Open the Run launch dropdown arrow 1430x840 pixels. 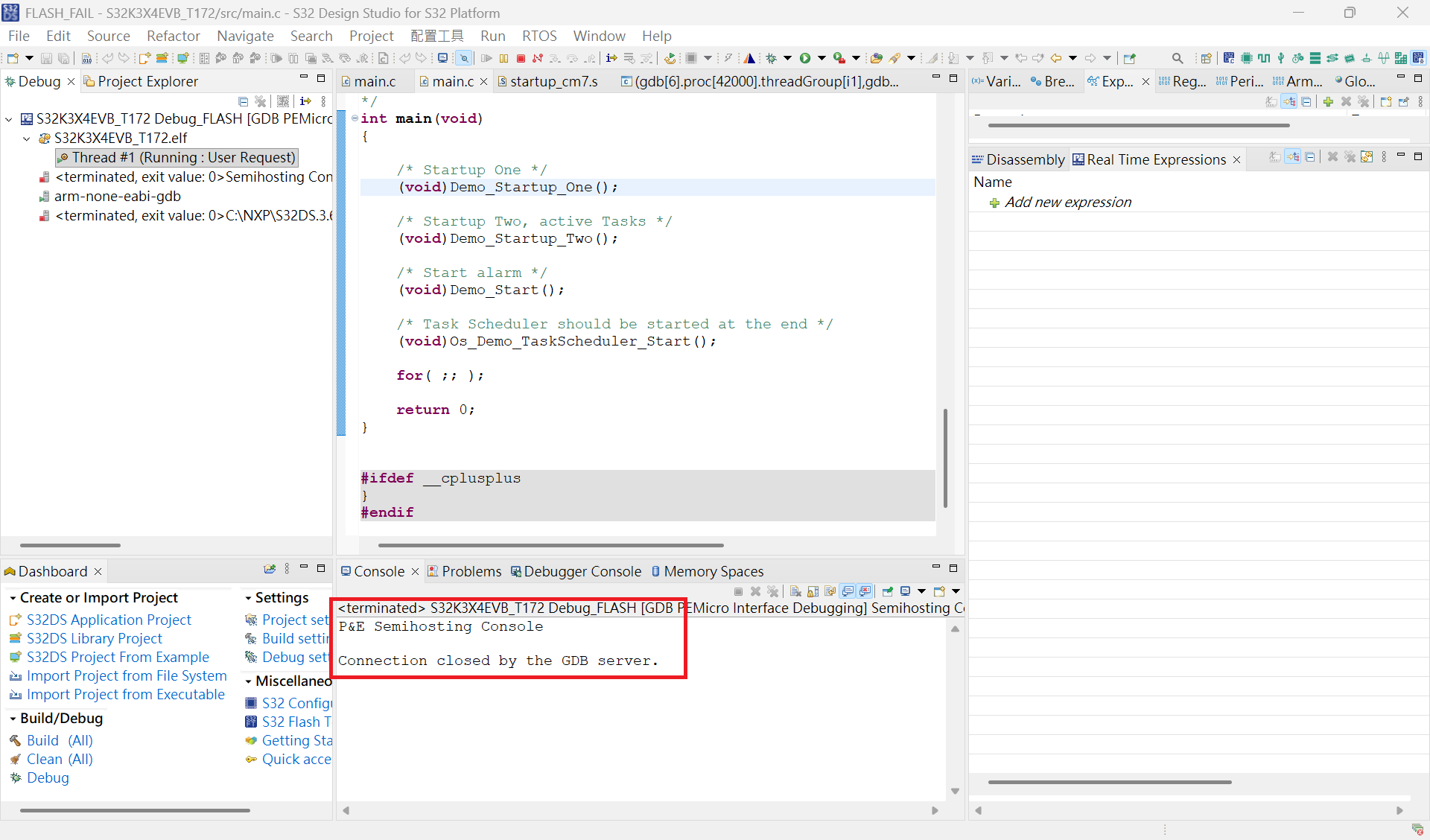(x=822, y=58)
